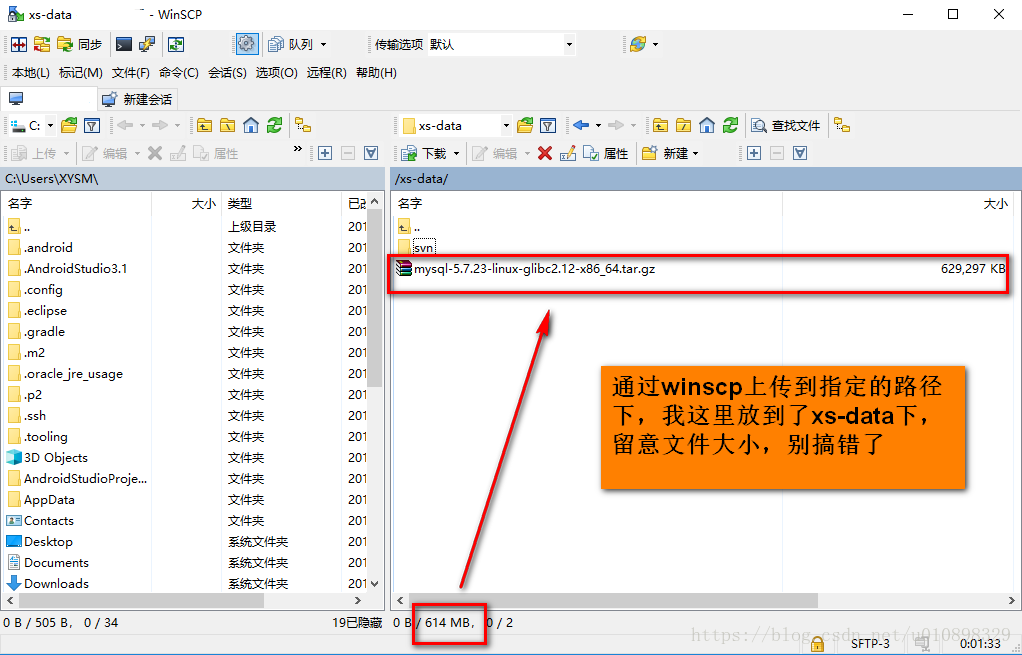Open the terminal console icon
The width and height of the screenshot is (1022, 655).
pos(123,44)
